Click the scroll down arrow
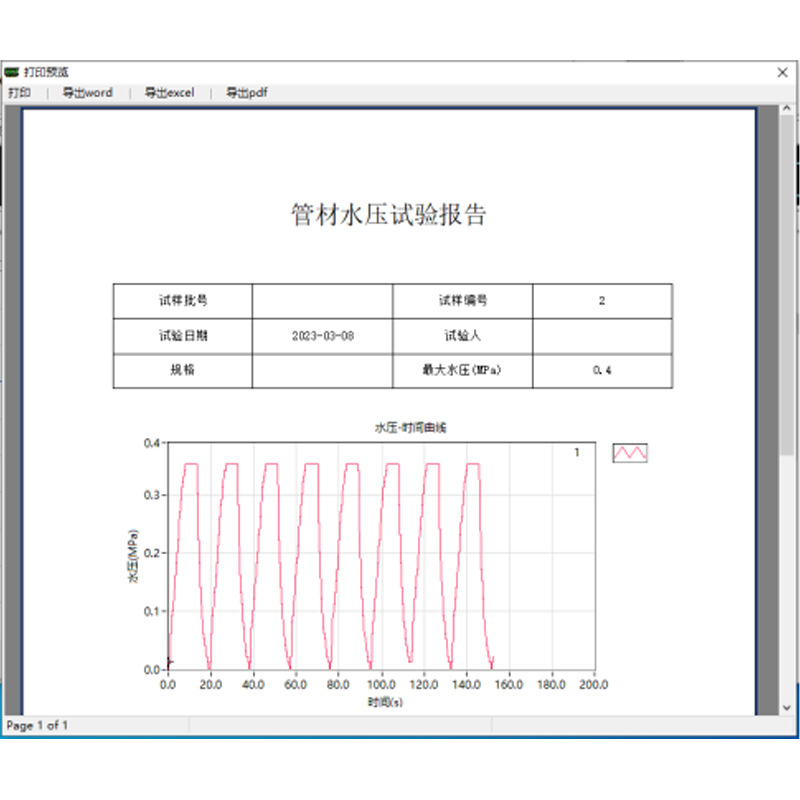This screenshot has height=800, width=800. [786, 708]
